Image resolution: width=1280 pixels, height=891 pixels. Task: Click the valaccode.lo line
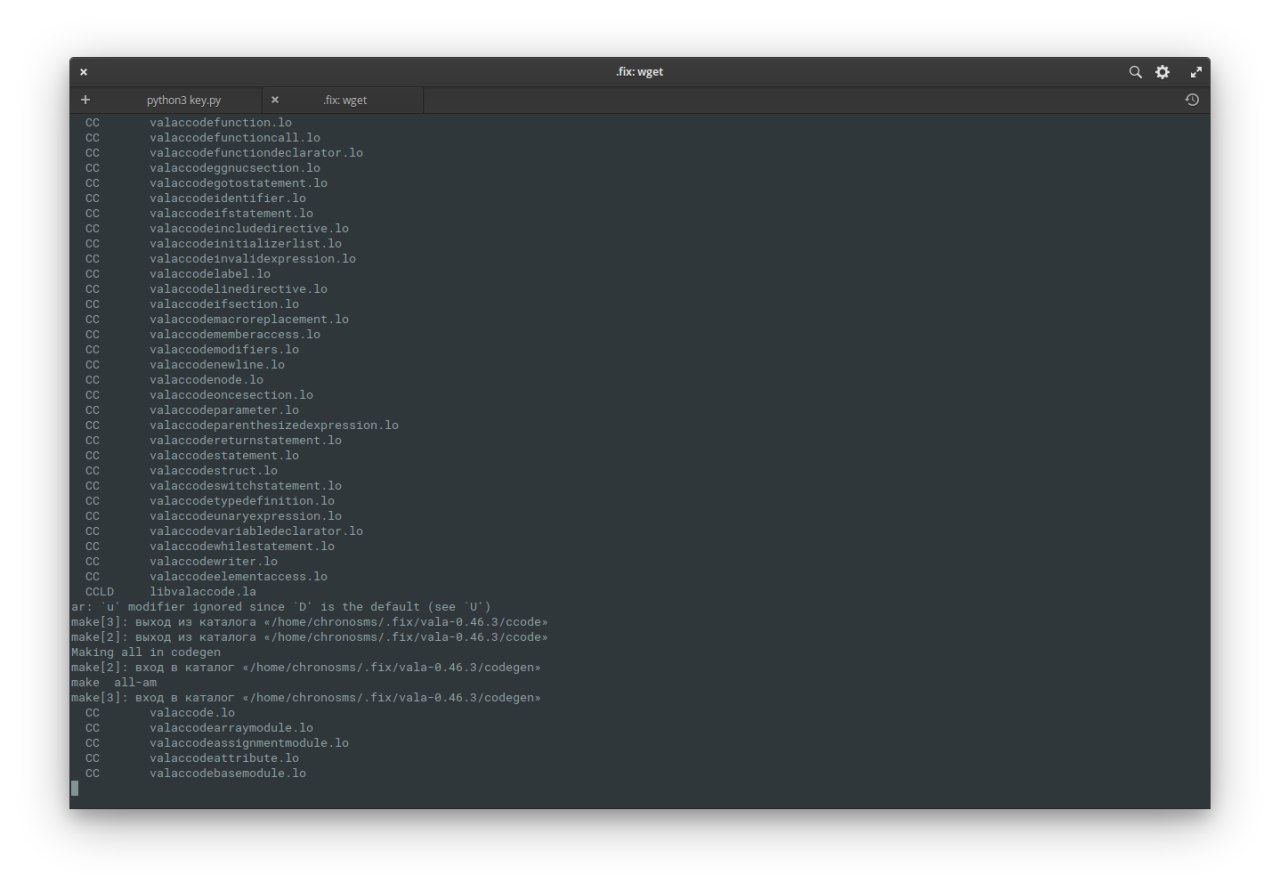pyautogui.click(x=160, y=712)
